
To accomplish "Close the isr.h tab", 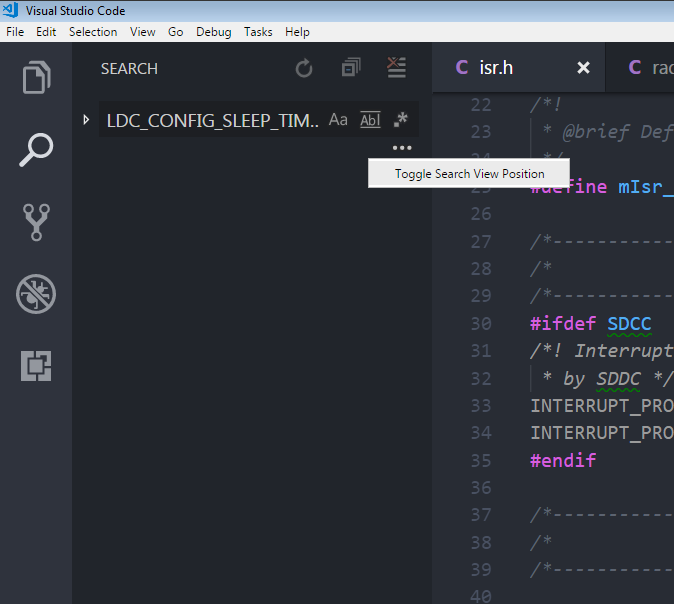I will tap(584, 68).
